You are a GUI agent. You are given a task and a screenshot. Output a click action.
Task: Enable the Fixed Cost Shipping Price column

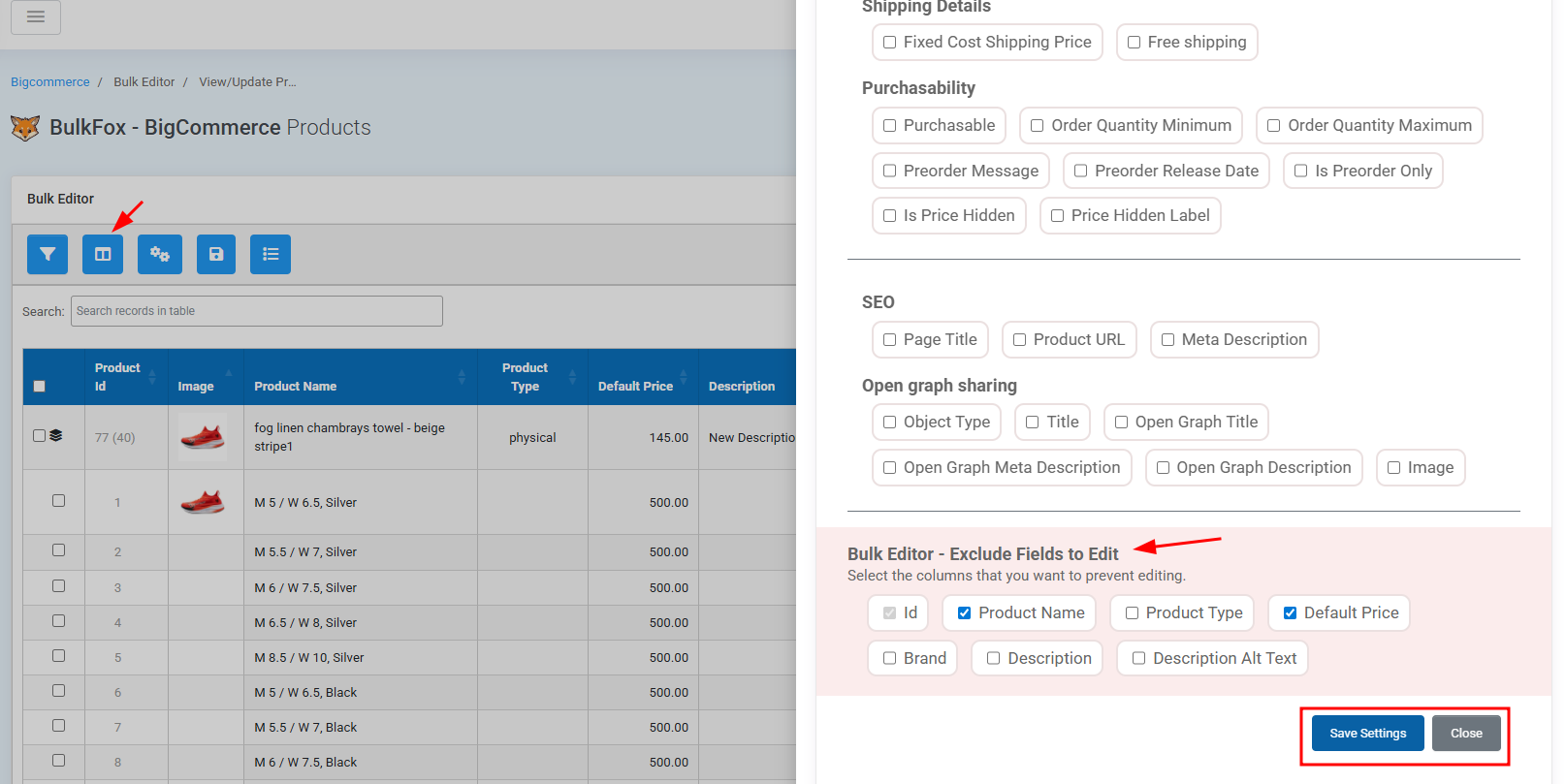[x=890, y=43]
